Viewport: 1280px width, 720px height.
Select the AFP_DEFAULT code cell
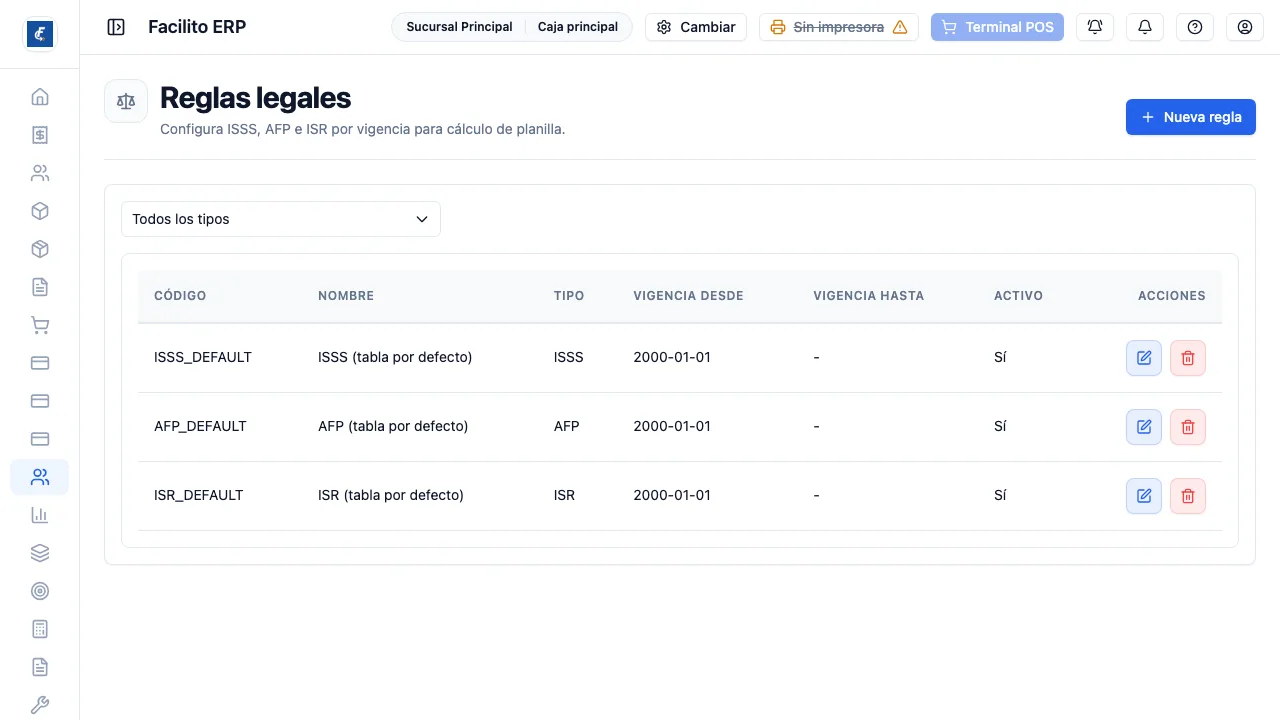click(x=200, y=426)
